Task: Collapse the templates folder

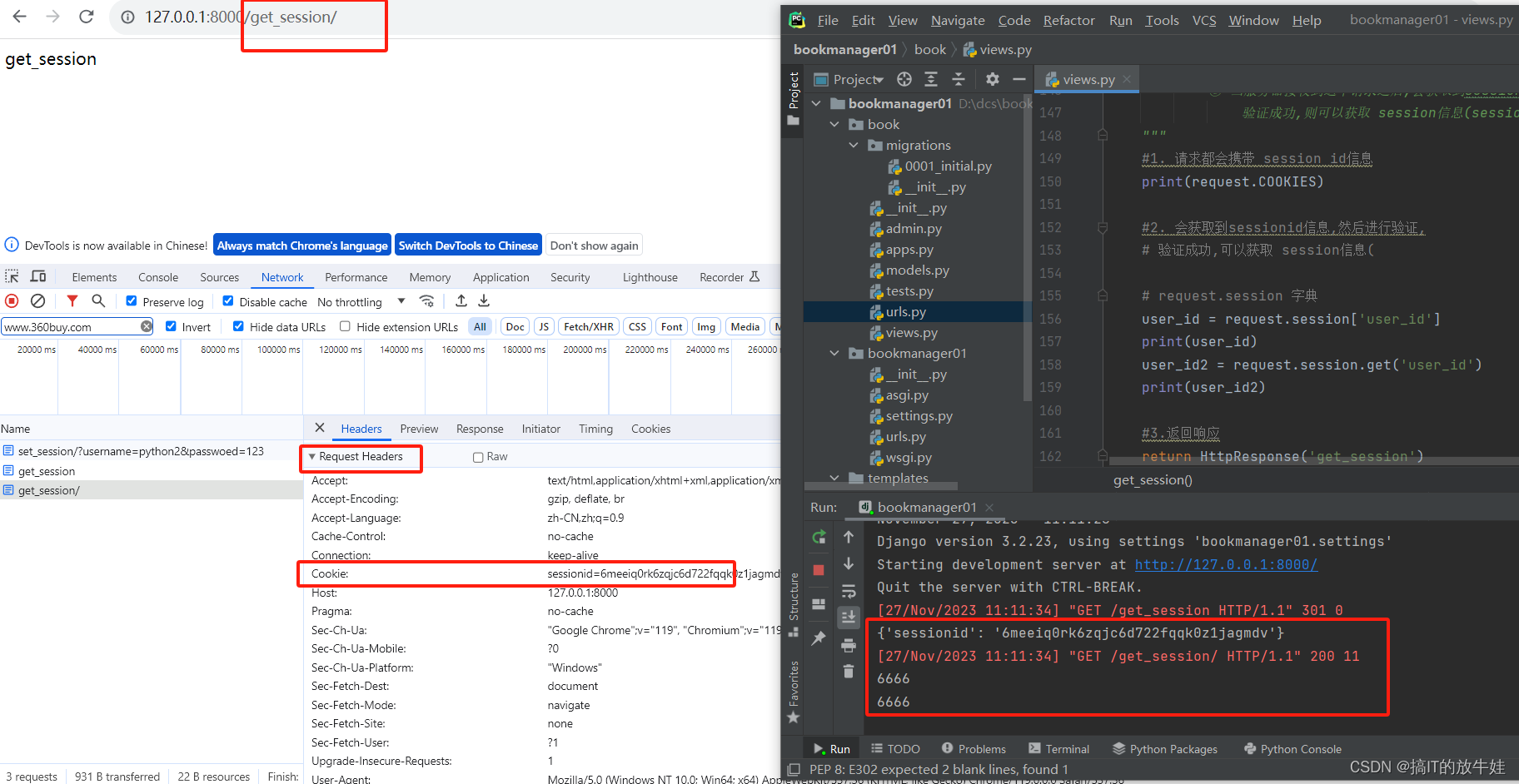Action: [x=835, y=478]
